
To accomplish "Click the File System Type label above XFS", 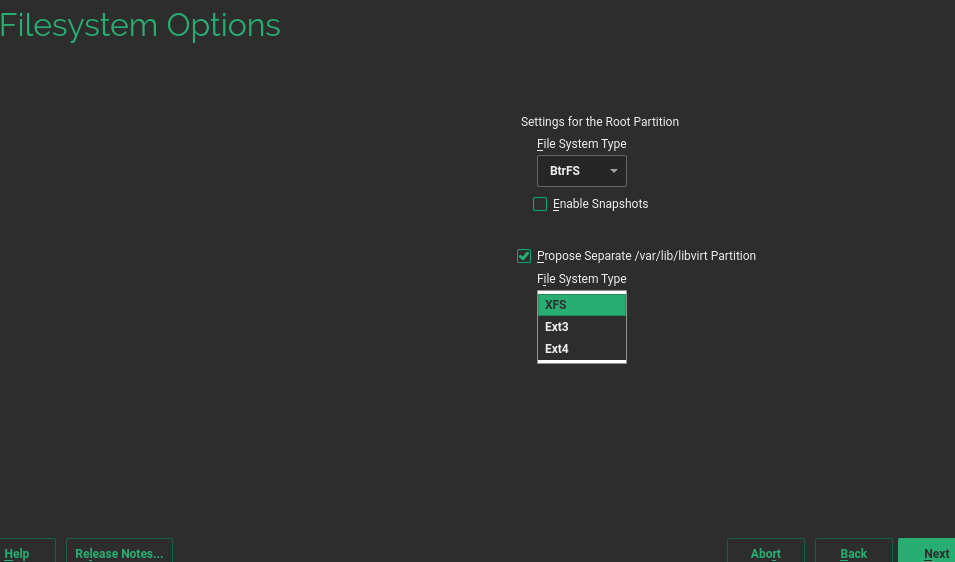I will point(581,279).
